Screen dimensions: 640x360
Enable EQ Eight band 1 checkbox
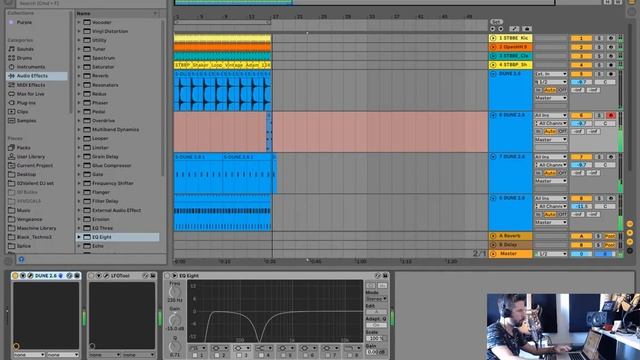(195, 356)
